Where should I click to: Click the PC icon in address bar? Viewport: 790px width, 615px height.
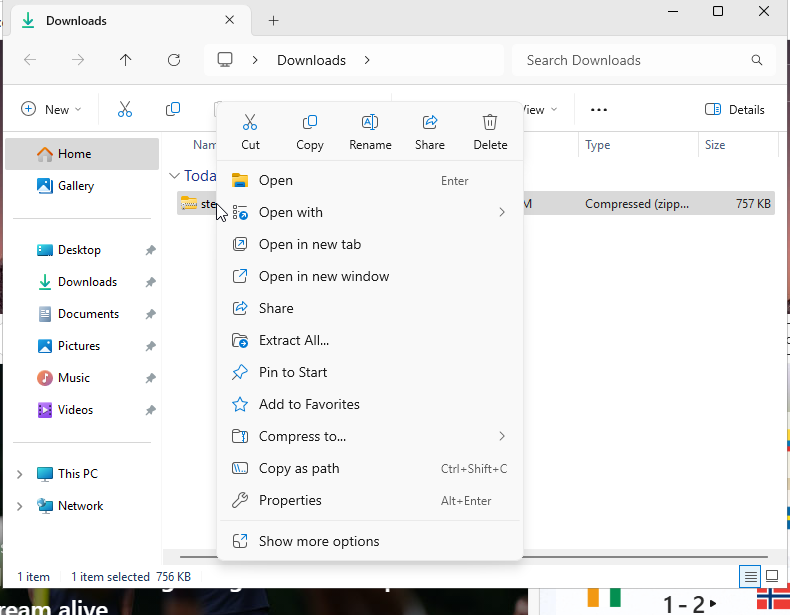coord(225,60)
